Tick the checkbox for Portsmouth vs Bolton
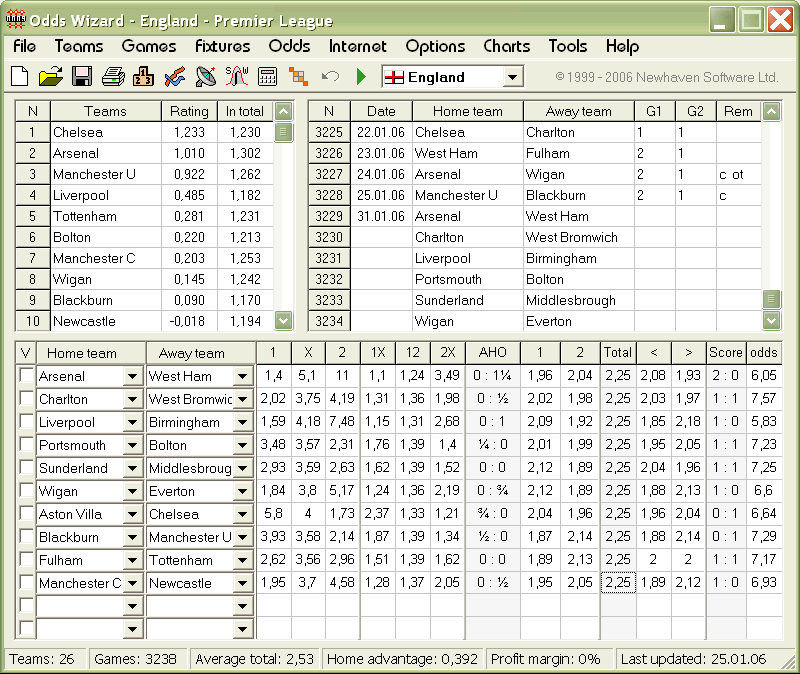The width and height of the screenshot is (800, 674). tap(26, 444)
